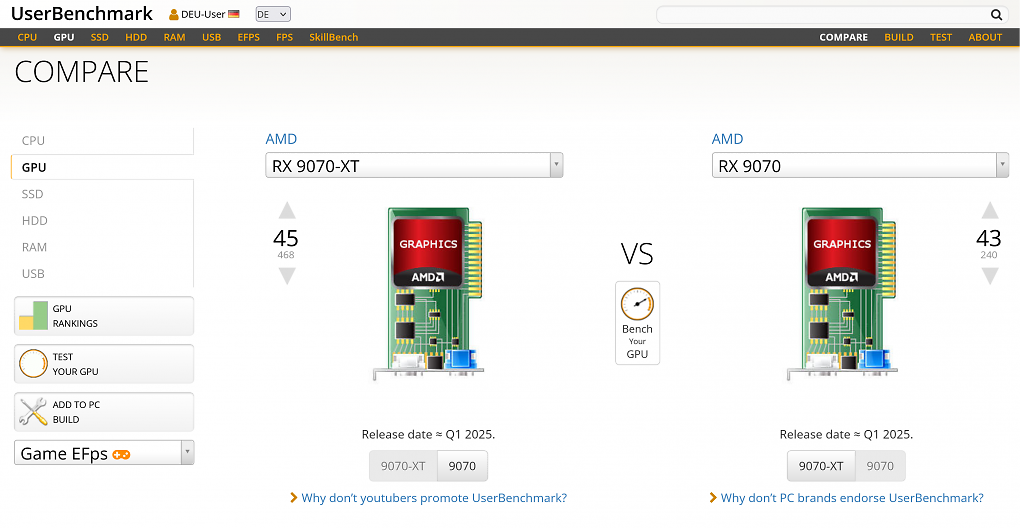The width and height of the screenshot is (1020, 528).
Task: Open 'Why don't youtubers promote UserBenchmark?' link
Action: click(434, 498)
